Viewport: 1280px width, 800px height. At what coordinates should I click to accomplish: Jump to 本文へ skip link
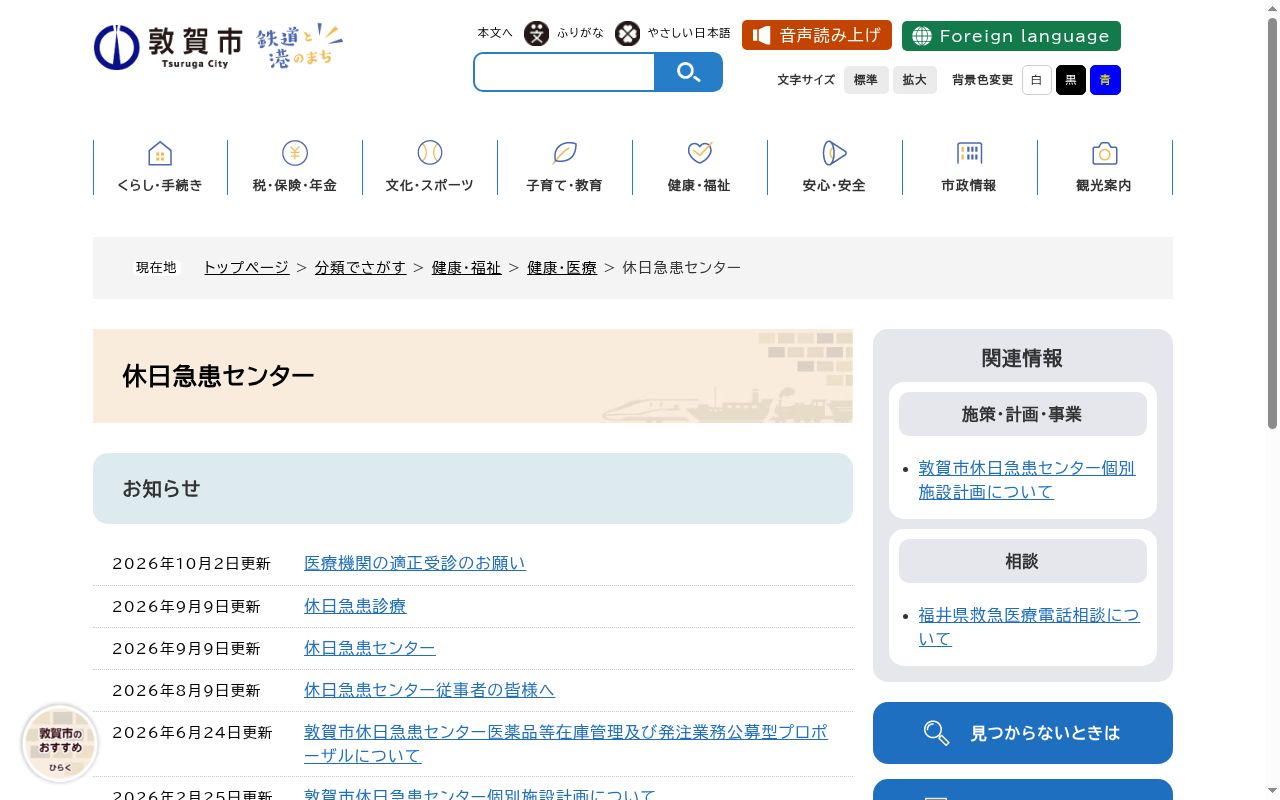pyautogui.click(x=495, y=33)
